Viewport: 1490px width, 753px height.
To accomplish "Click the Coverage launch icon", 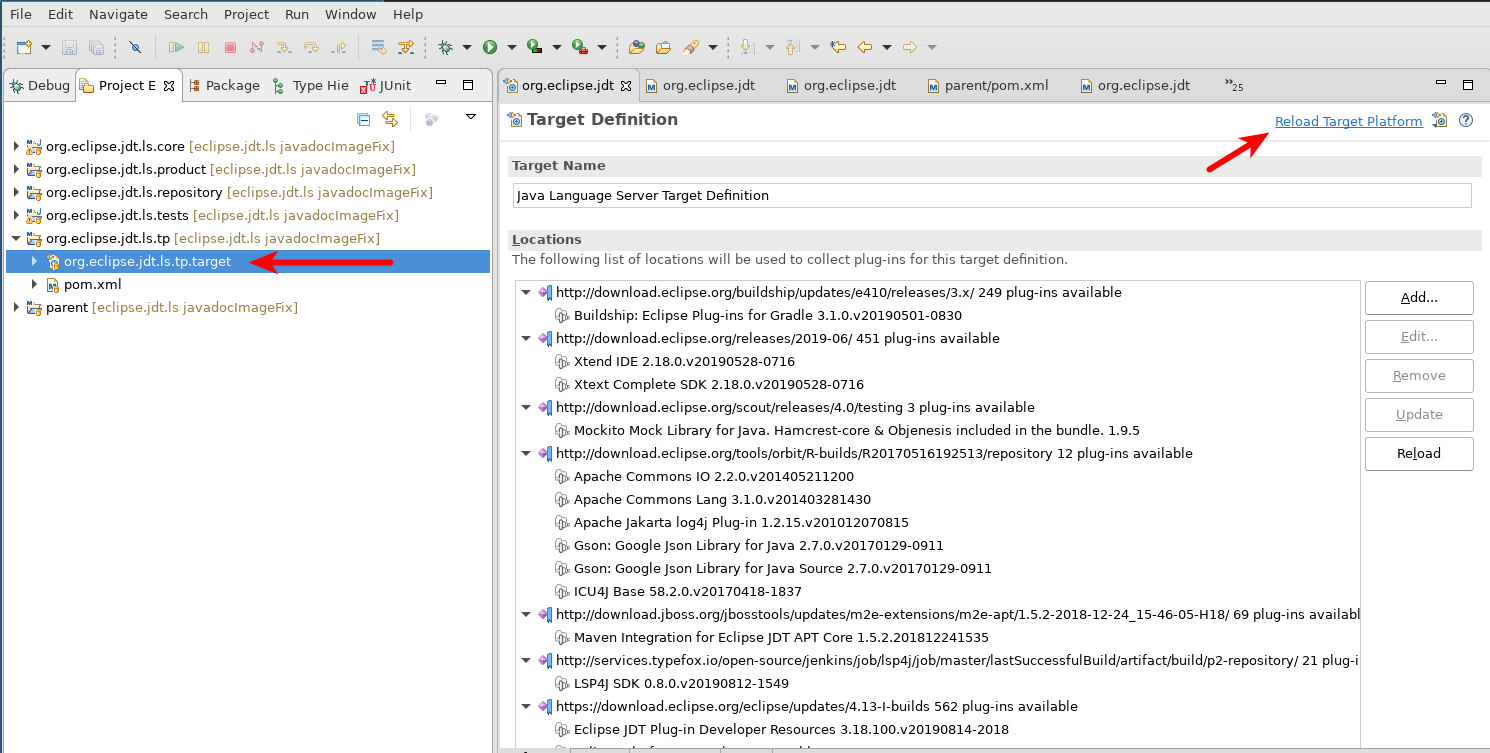I will (534, 47).
